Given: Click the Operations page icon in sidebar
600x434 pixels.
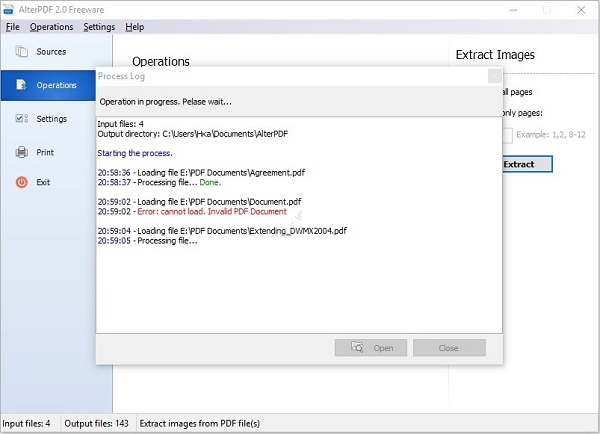Looking at the screenshot, I should (21, 85).
